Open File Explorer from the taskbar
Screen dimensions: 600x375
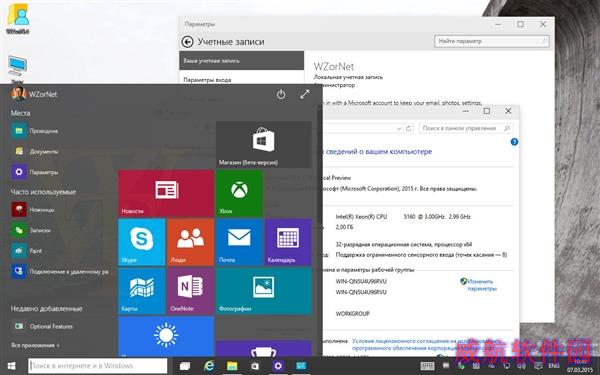click(x=232, y=366)
